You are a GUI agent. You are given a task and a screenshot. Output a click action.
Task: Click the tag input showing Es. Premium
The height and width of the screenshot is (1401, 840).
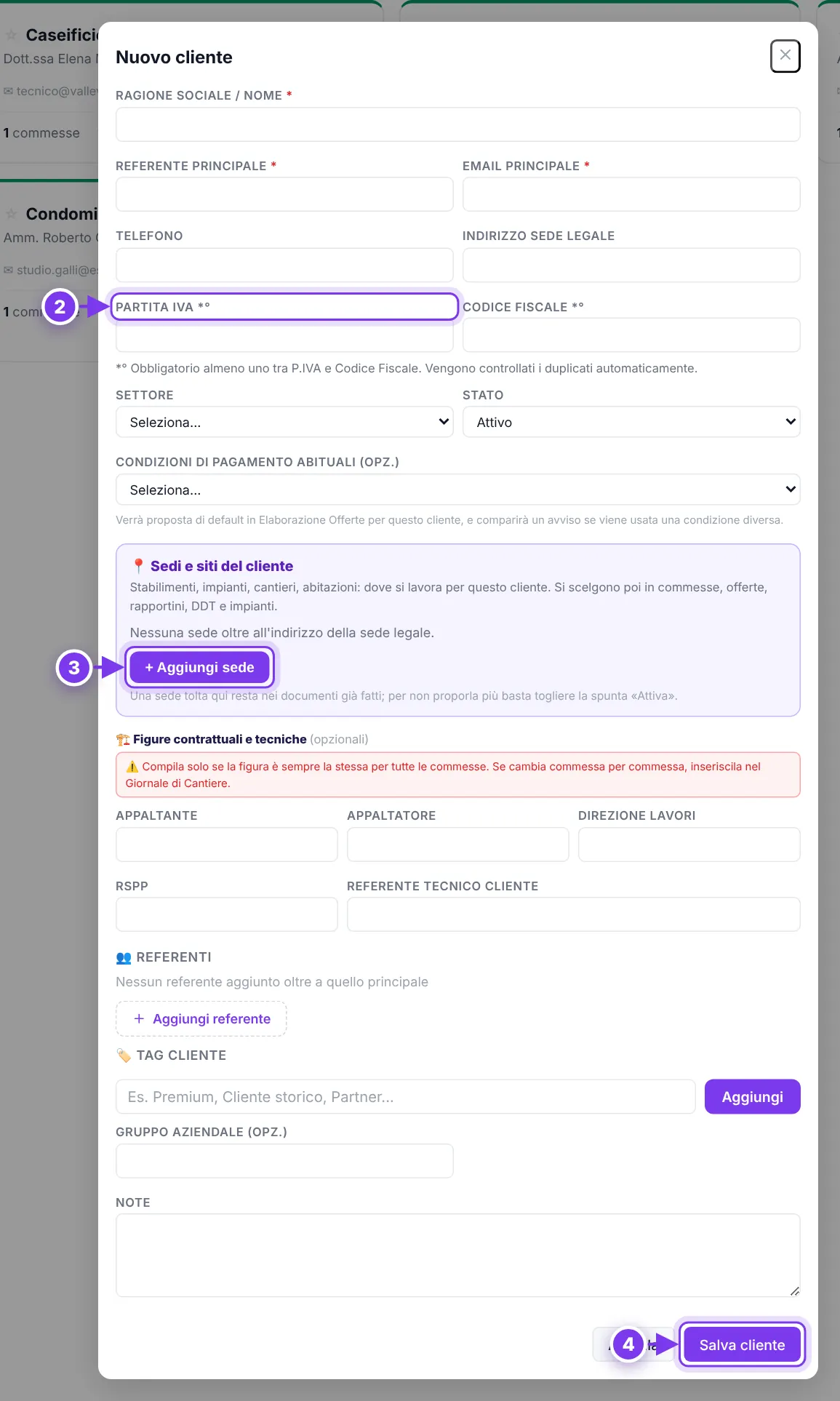pos(406,1097)
